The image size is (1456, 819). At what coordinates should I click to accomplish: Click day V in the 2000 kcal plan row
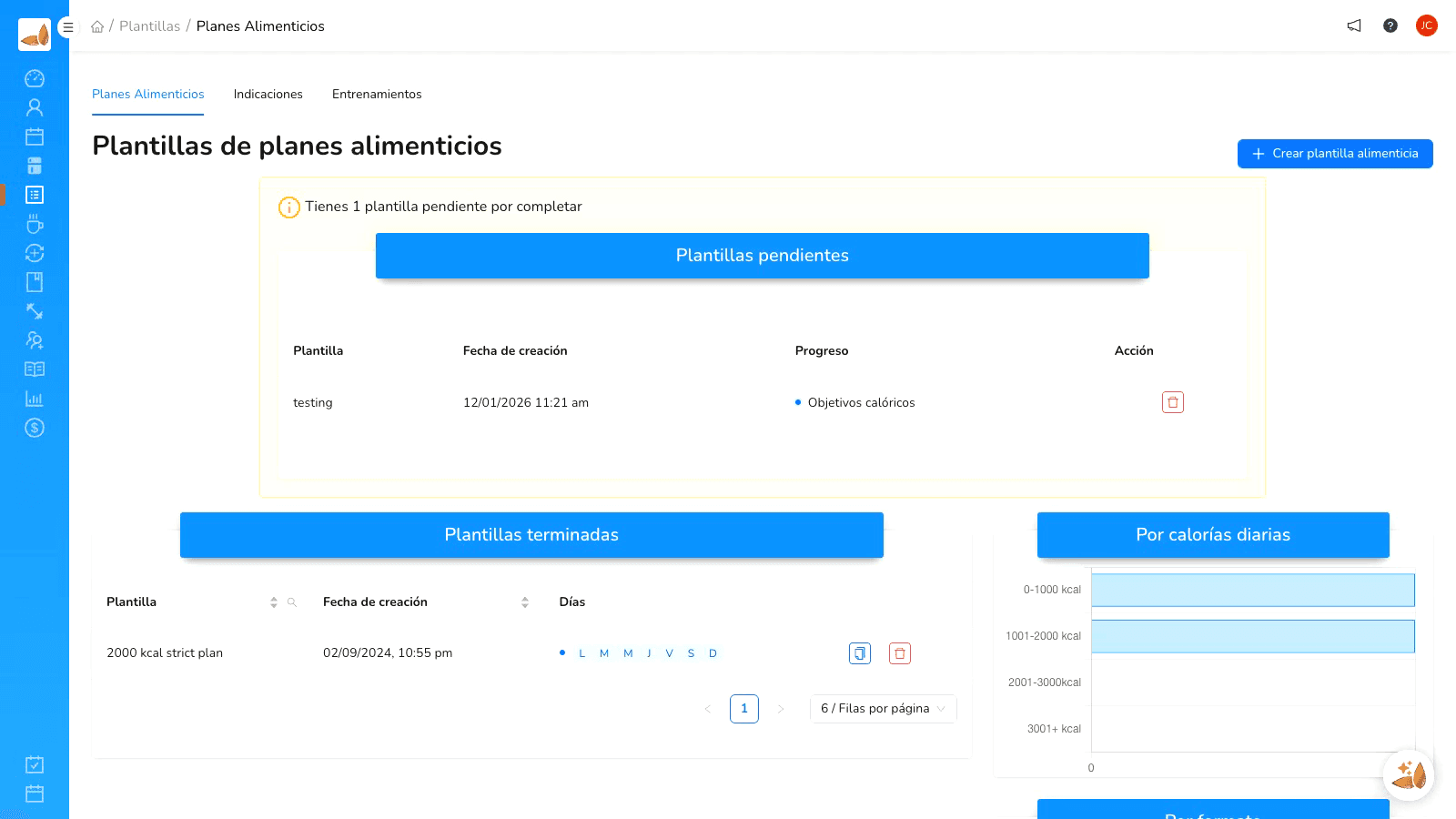click(670, 653)
